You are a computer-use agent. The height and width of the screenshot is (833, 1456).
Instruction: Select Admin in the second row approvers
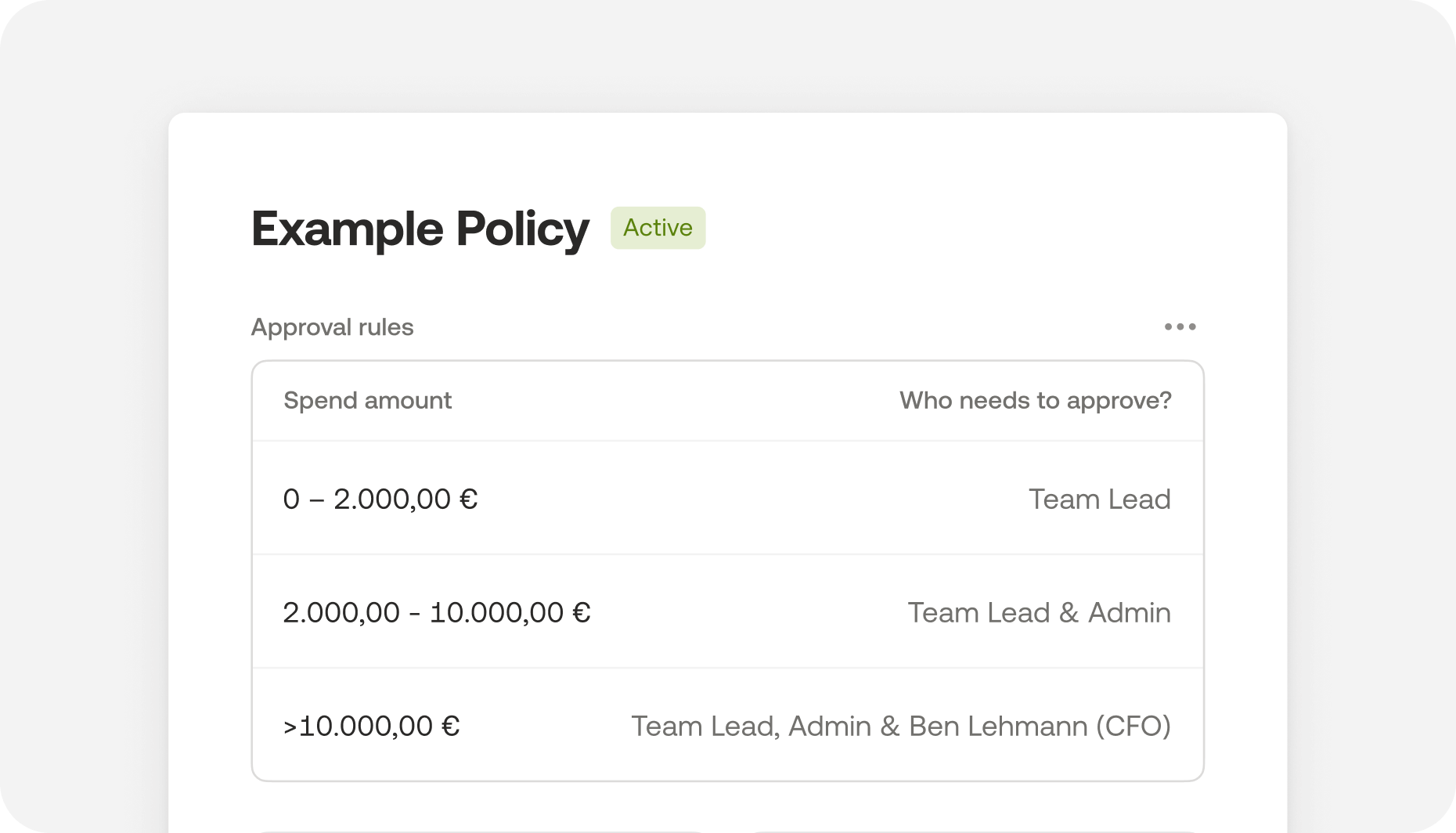pyautogui.click(x=1130, y=613)
